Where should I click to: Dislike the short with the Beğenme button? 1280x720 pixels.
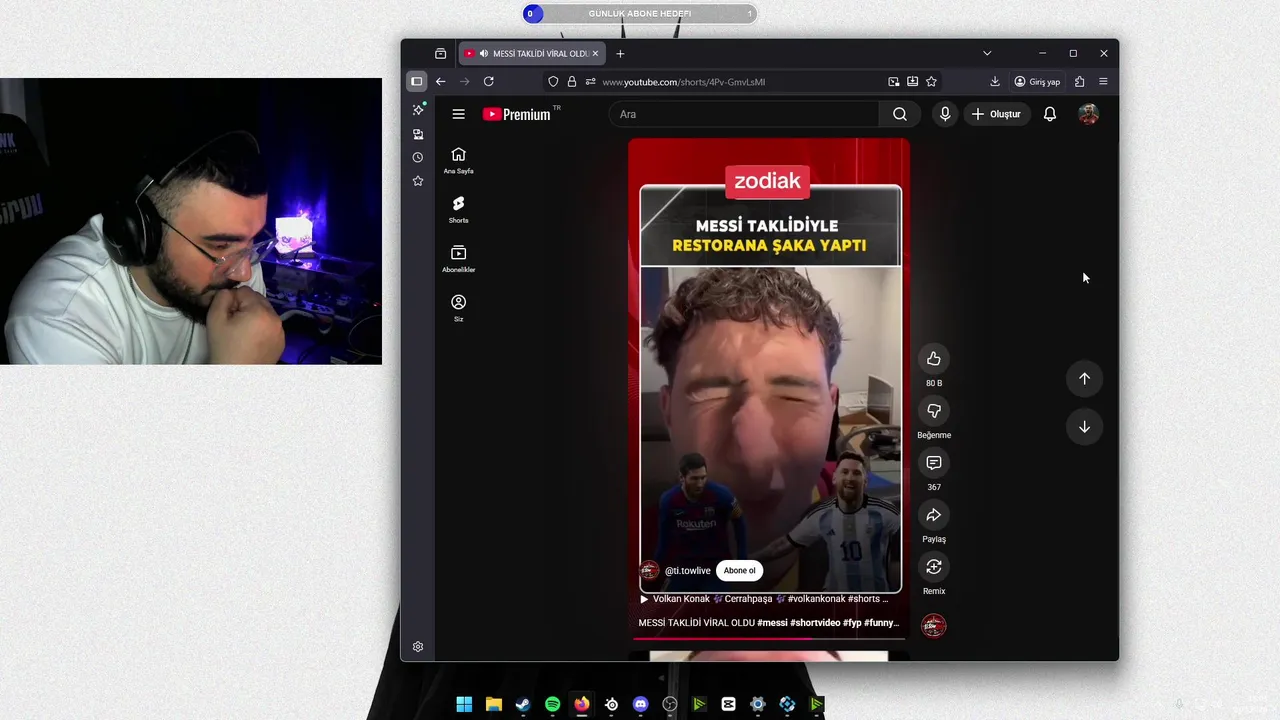point(933,411)
